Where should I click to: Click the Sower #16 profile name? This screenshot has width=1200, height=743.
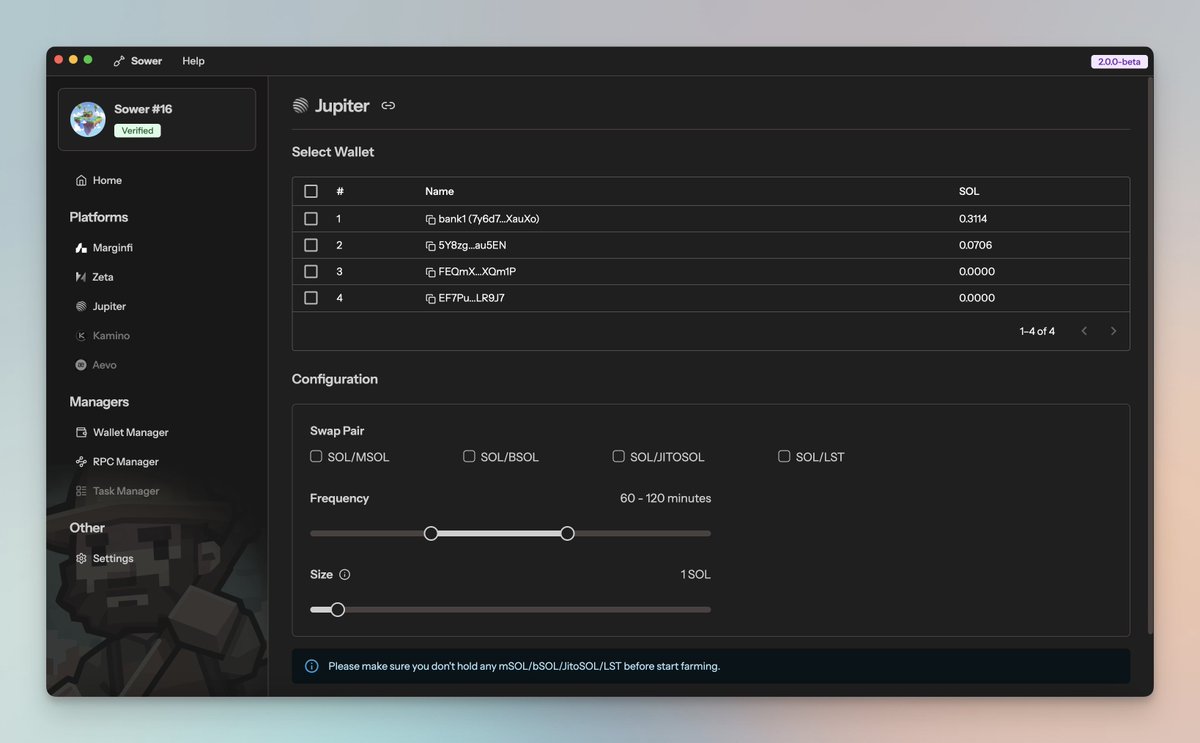pos(143,109)
